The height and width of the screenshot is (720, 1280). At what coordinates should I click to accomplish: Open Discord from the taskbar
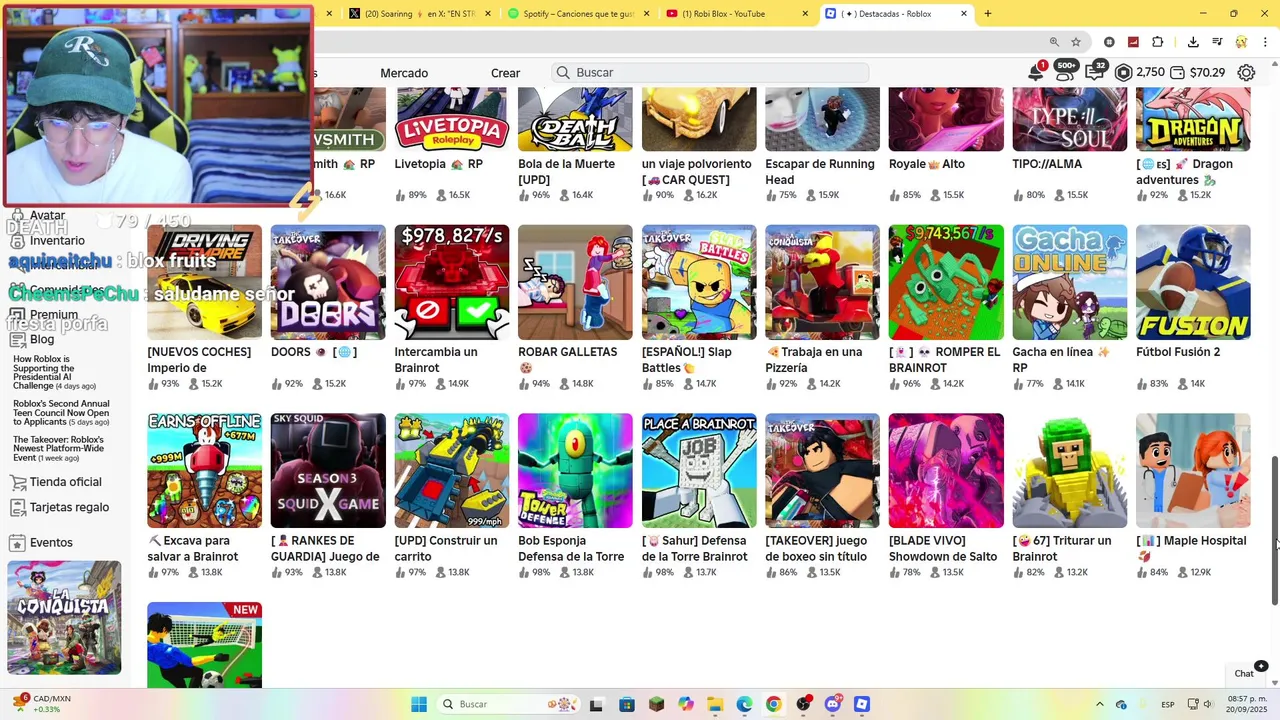[833, 704]
